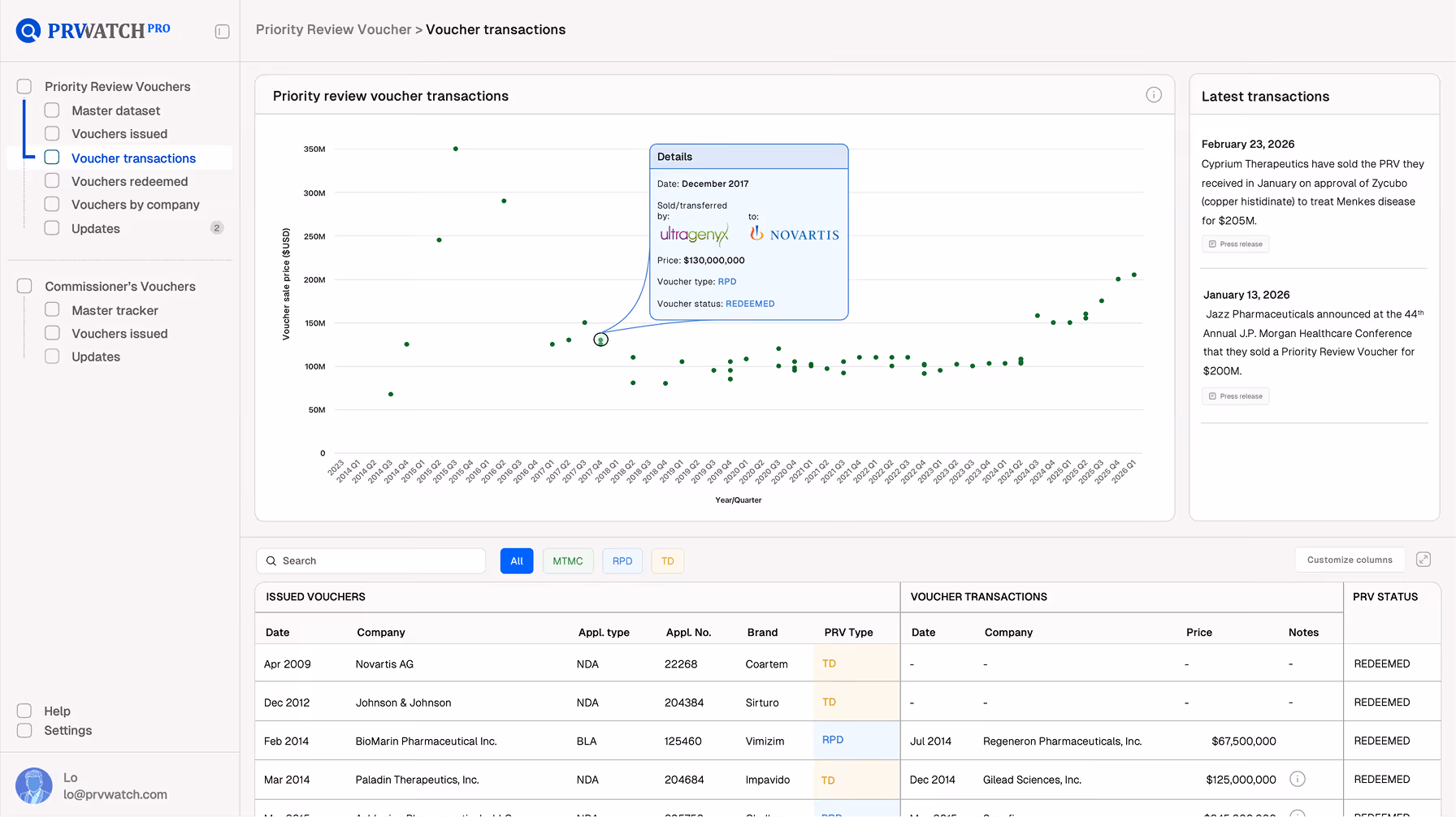
Task: Filter table by MTMC type
Action: [x=568, y=561]
